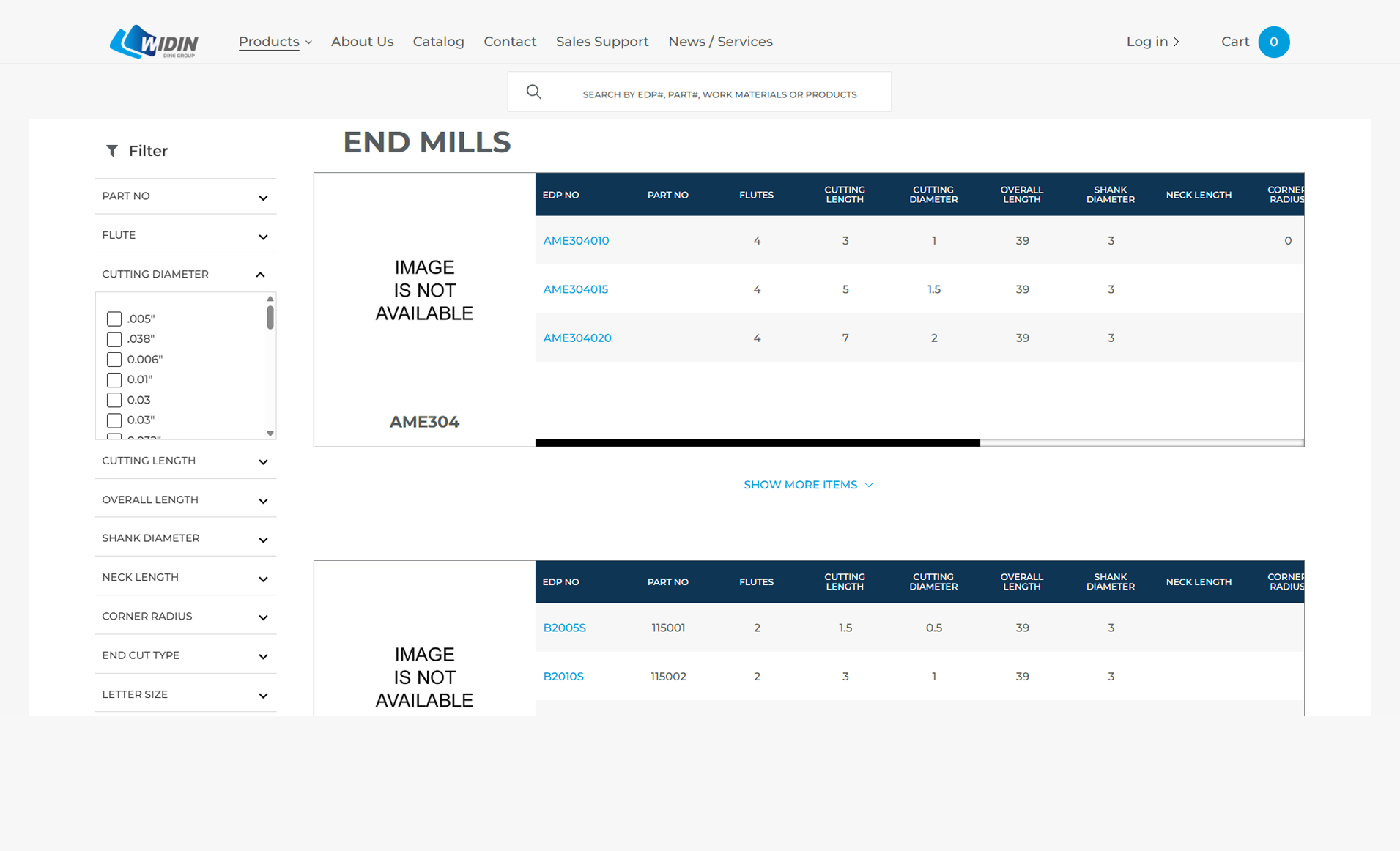1400x851 pixels.
Task: Open the Catalog page
Action: [438, 42]
